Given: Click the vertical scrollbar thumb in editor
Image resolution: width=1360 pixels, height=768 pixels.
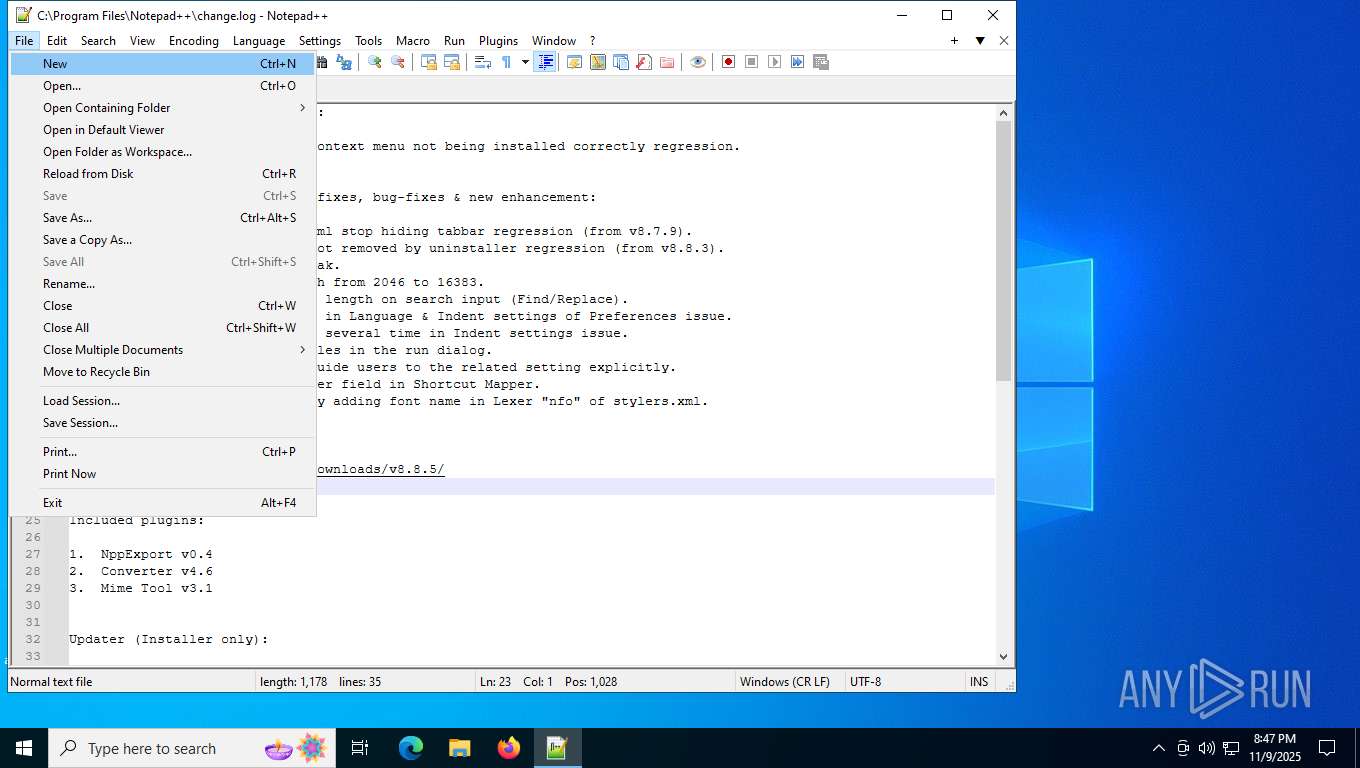Looking at the screenshot, I should point(1004,251).
